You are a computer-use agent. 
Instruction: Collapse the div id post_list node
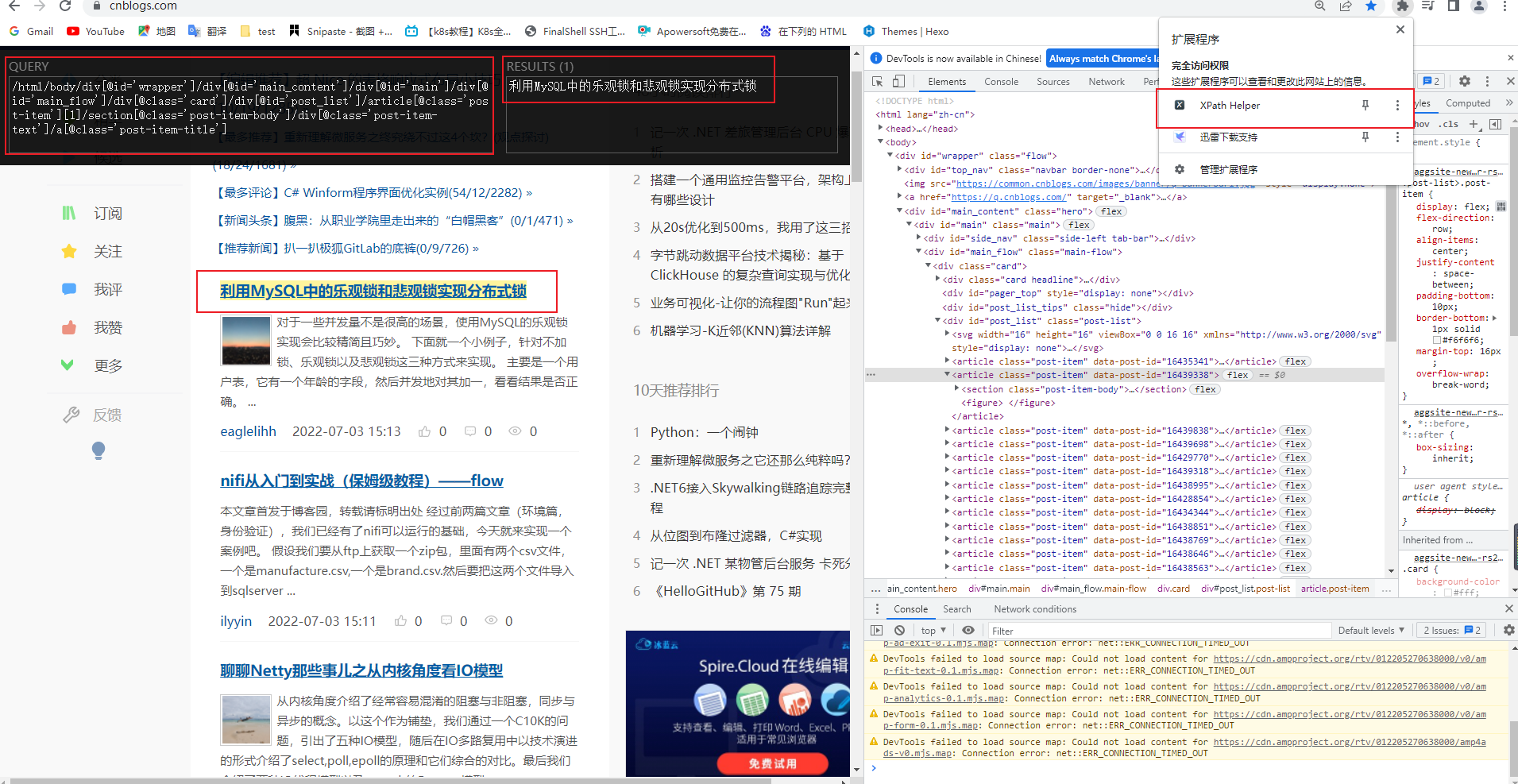point(937,321)
